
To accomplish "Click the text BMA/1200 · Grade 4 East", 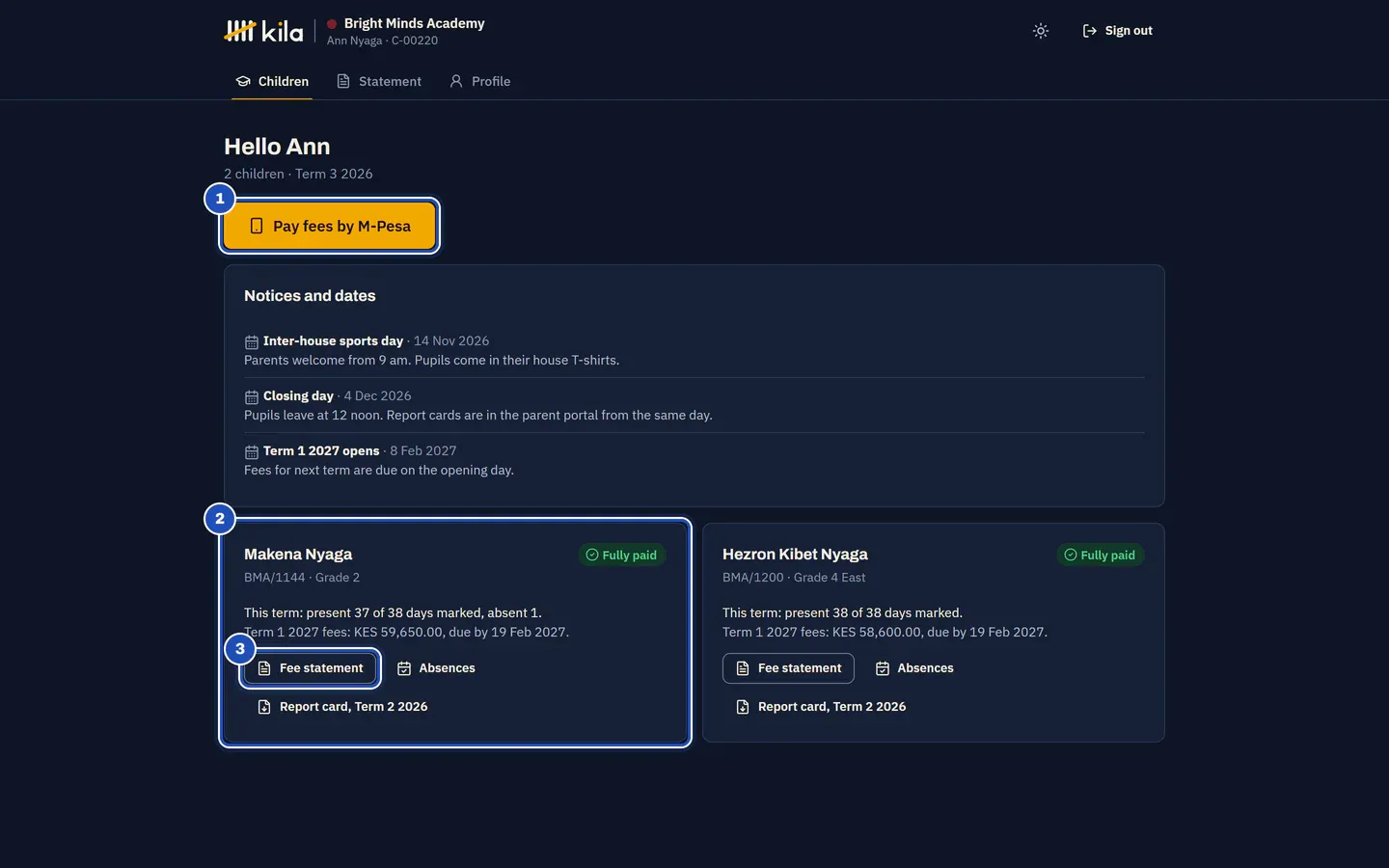I will point(794,578).
